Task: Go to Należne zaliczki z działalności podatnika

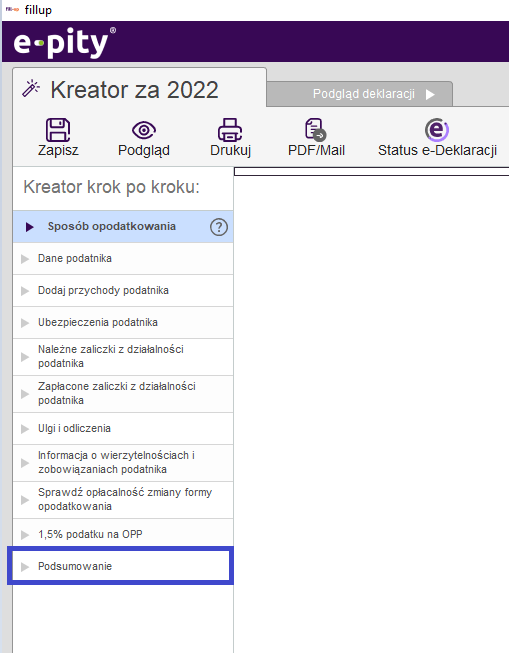Action: pyautogui.click(x=123, y=357)
